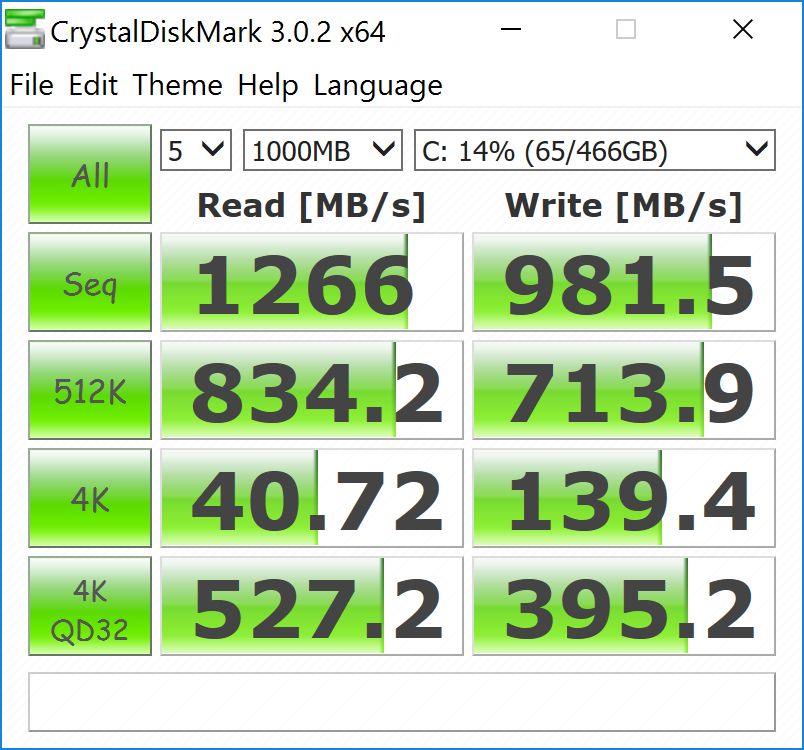The width and height of the screenshot is (804, 750).
Task: Click the 4K QD32 read result 527.2
Action: 312,606
